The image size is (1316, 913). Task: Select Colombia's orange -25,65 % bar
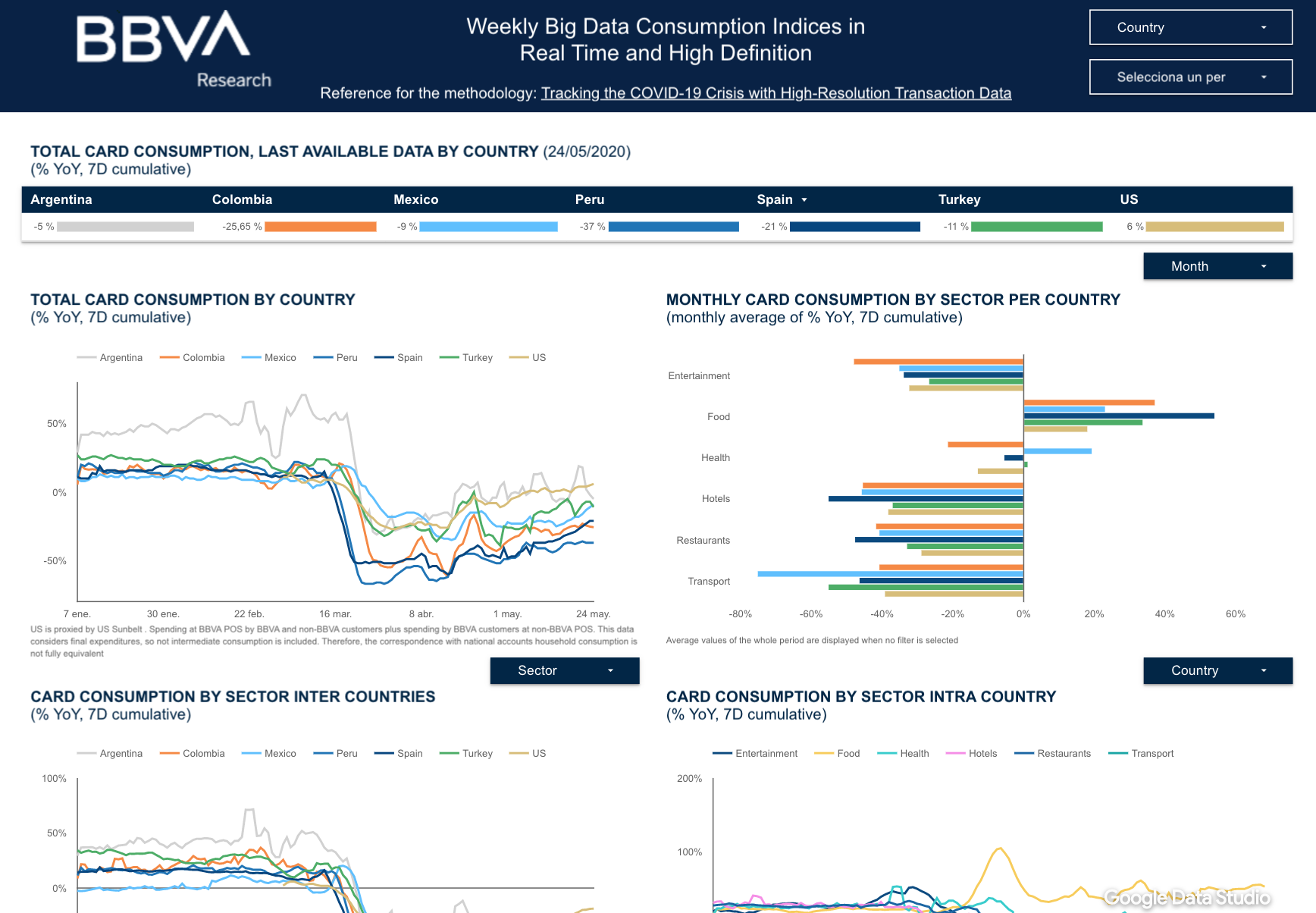click(320, 227)
